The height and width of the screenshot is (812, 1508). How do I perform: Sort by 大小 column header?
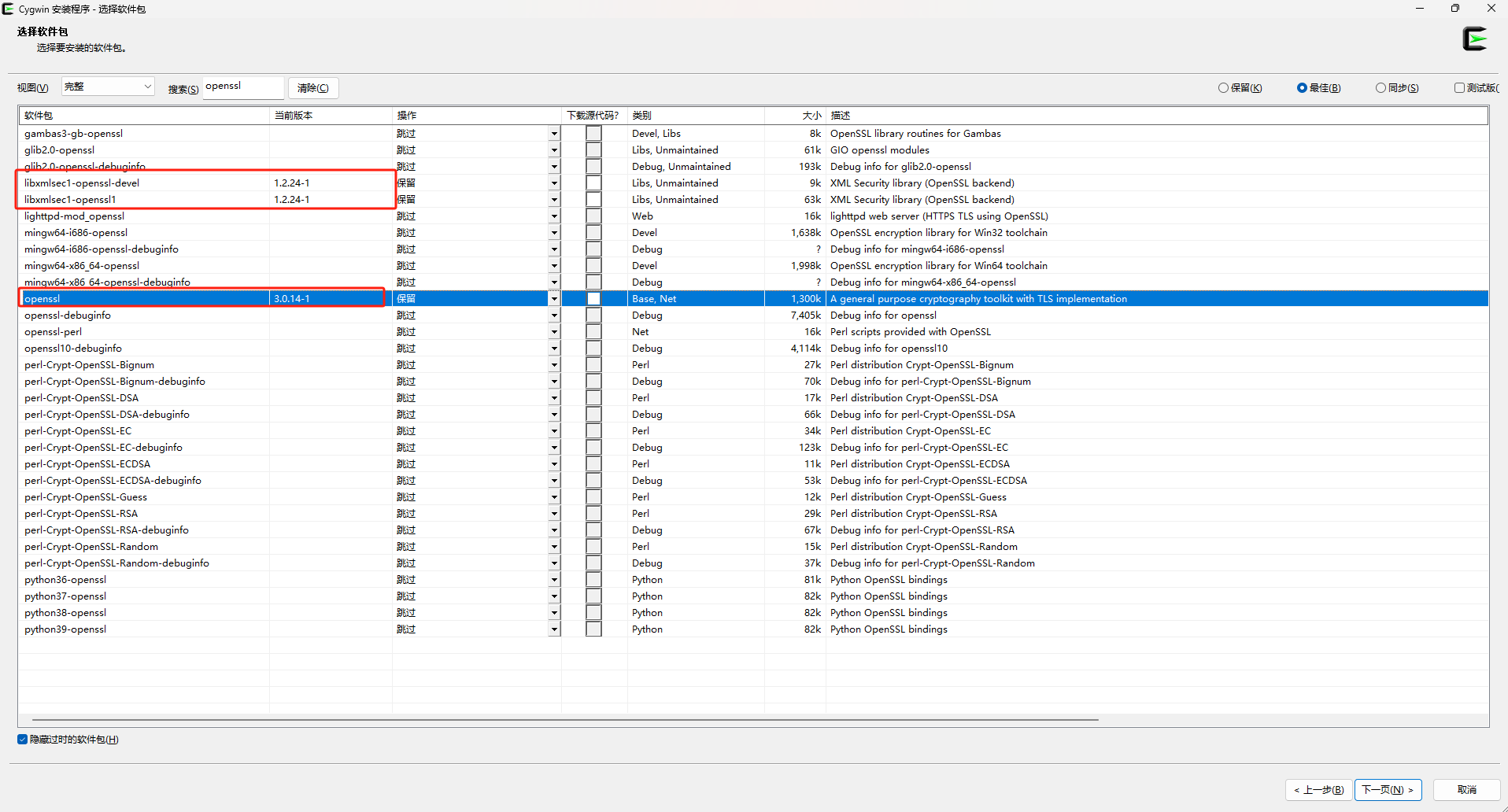[x=795, y=116]
